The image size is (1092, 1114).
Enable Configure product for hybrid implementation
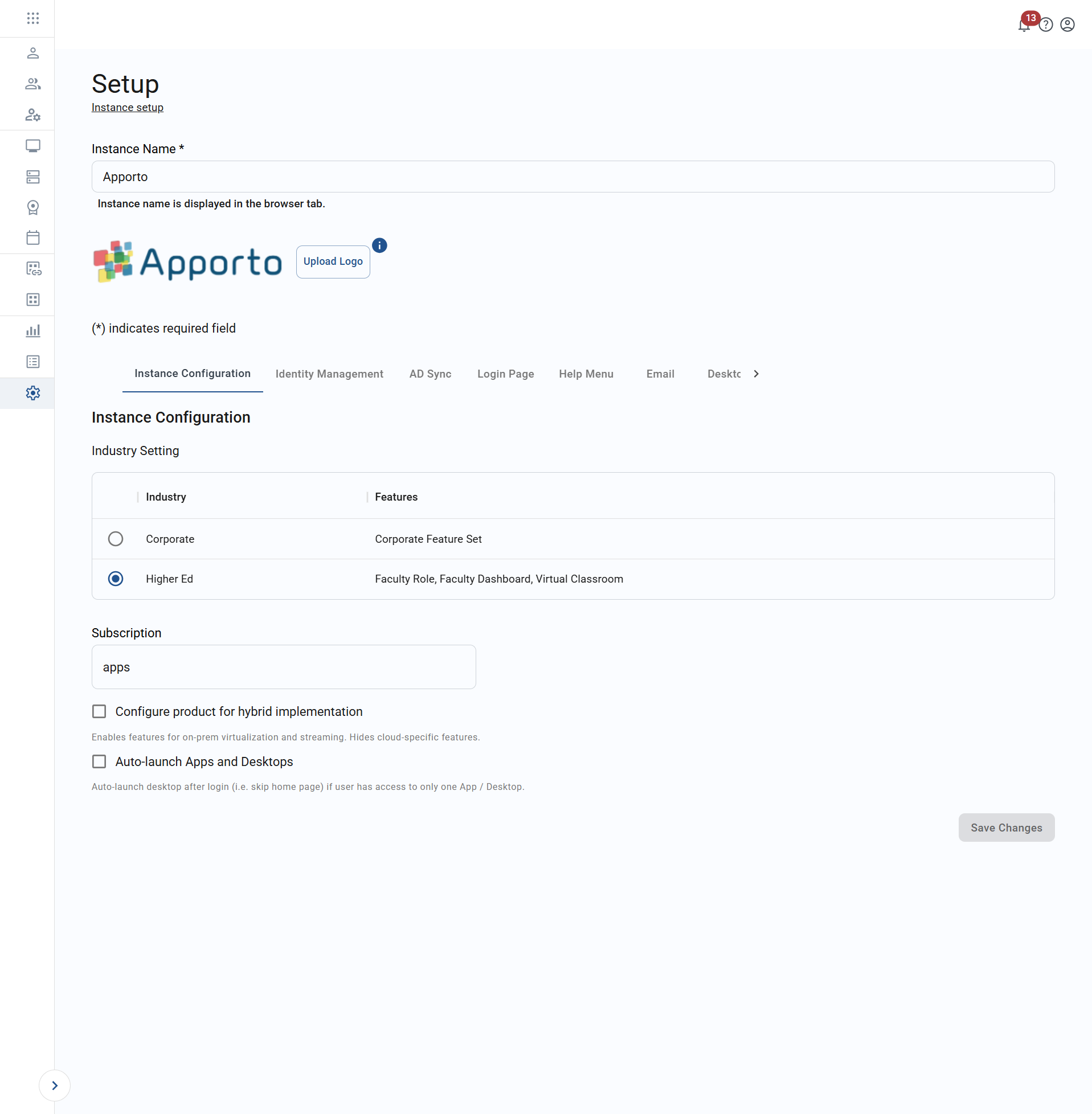99,711
